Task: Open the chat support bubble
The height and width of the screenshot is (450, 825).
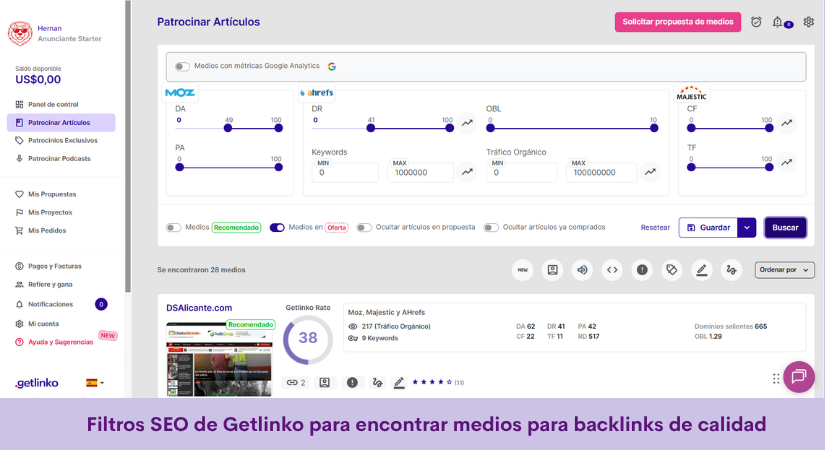Action: tap(799, 376)
